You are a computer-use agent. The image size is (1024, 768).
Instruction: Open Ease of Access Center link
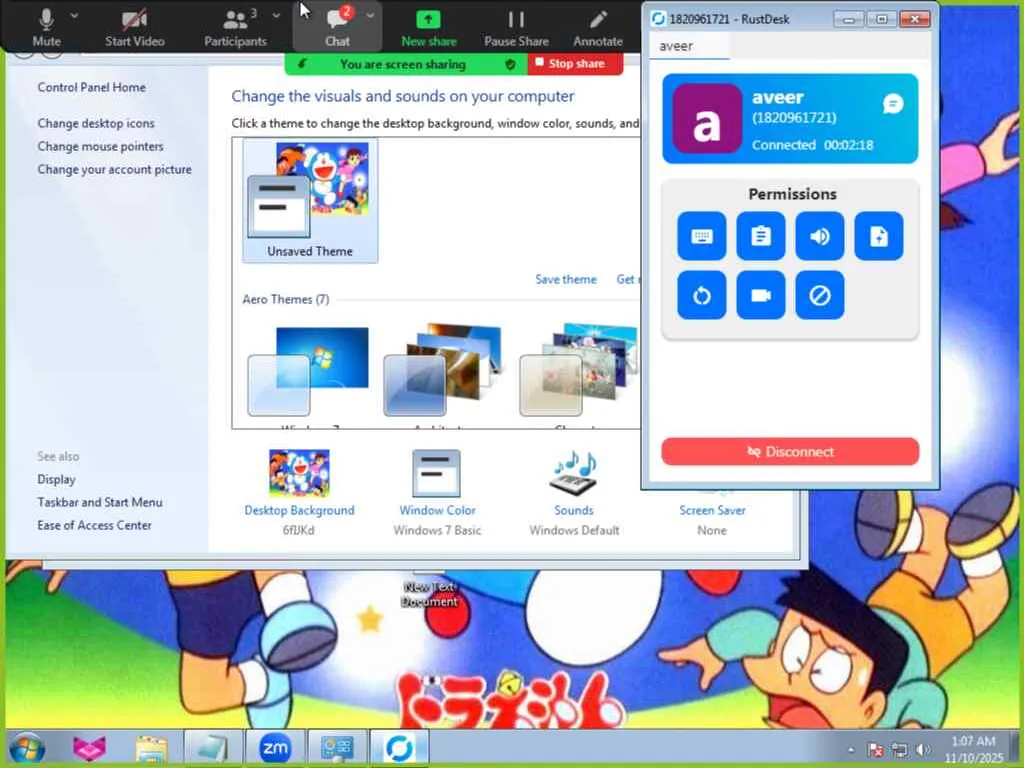tap(94, 524)
